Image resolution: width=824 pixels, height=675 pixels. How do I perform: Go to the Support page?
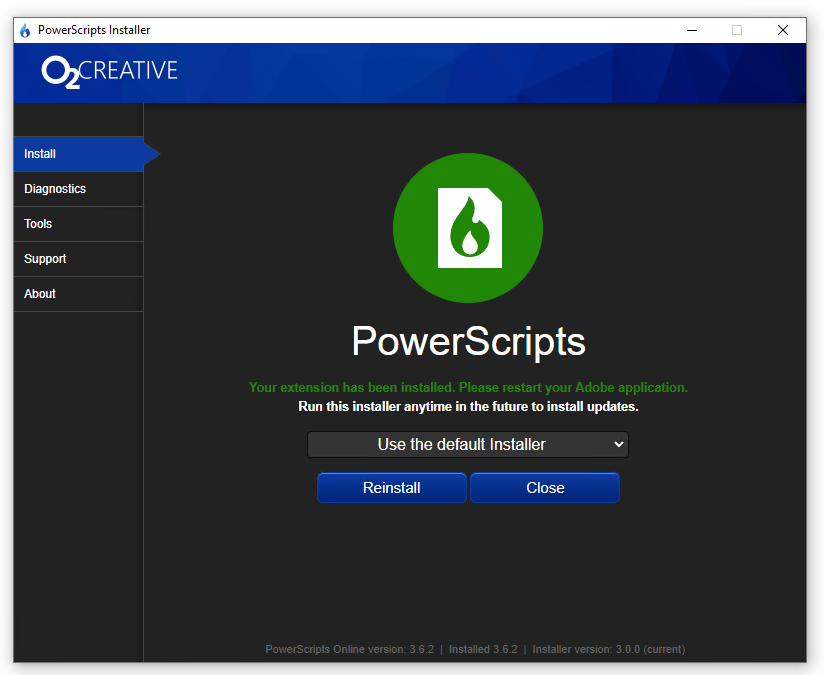click(78, 259)
